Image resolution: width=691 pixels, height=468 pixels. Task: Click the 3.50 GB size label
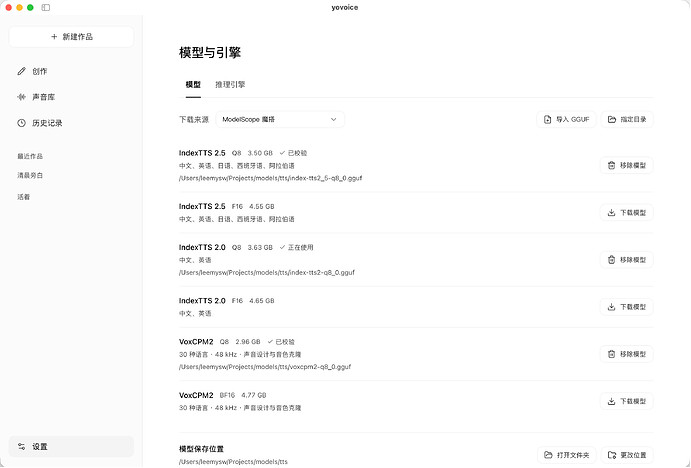260,153
